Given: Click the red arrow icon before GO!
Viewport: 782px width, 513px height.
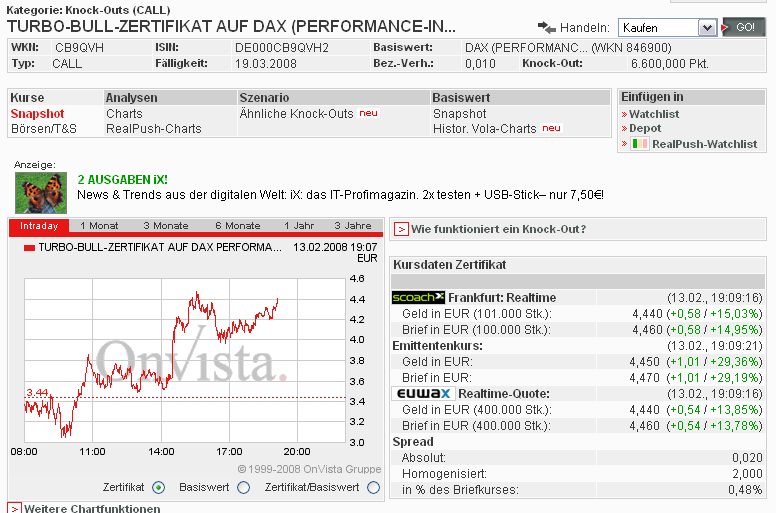Looking at the screenshot, I should point(724,28).
